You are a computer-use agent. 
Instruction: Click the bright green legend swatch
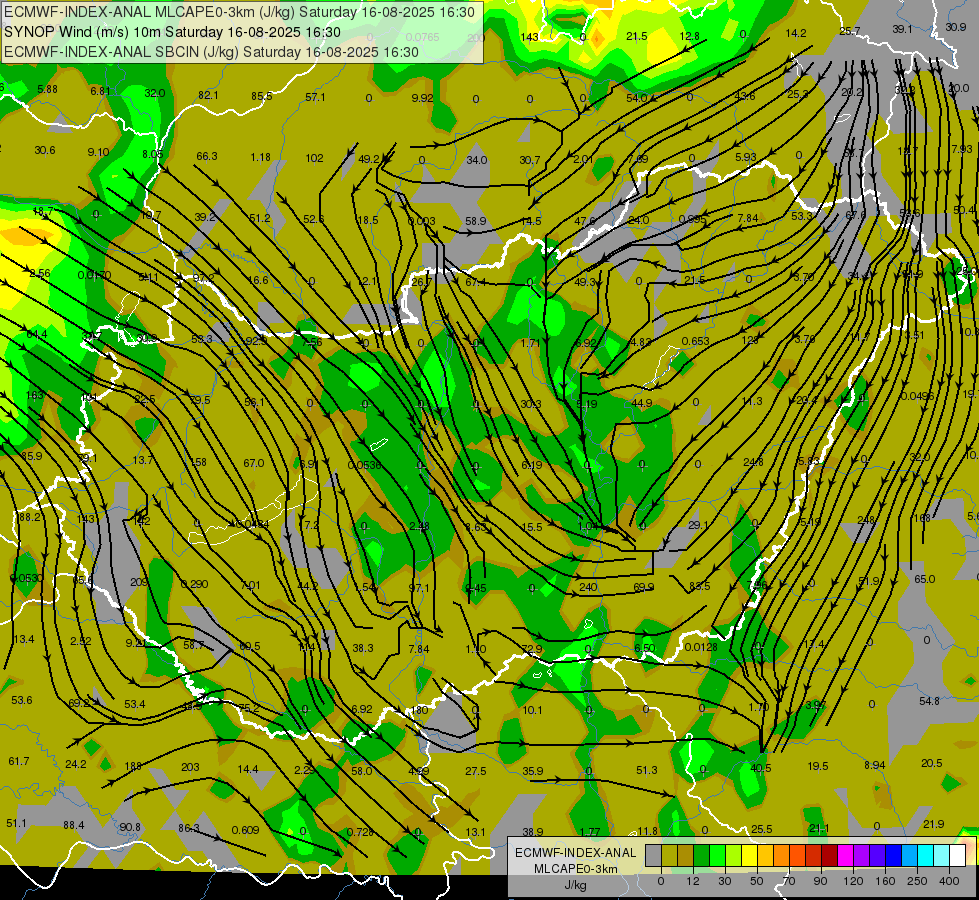(x=717, y=855)
